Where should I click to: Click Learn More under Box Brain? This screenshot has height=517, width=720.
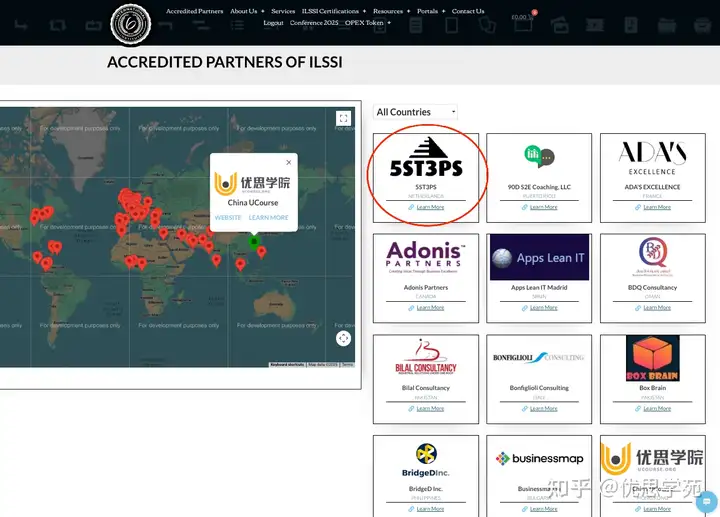[657, 408]
